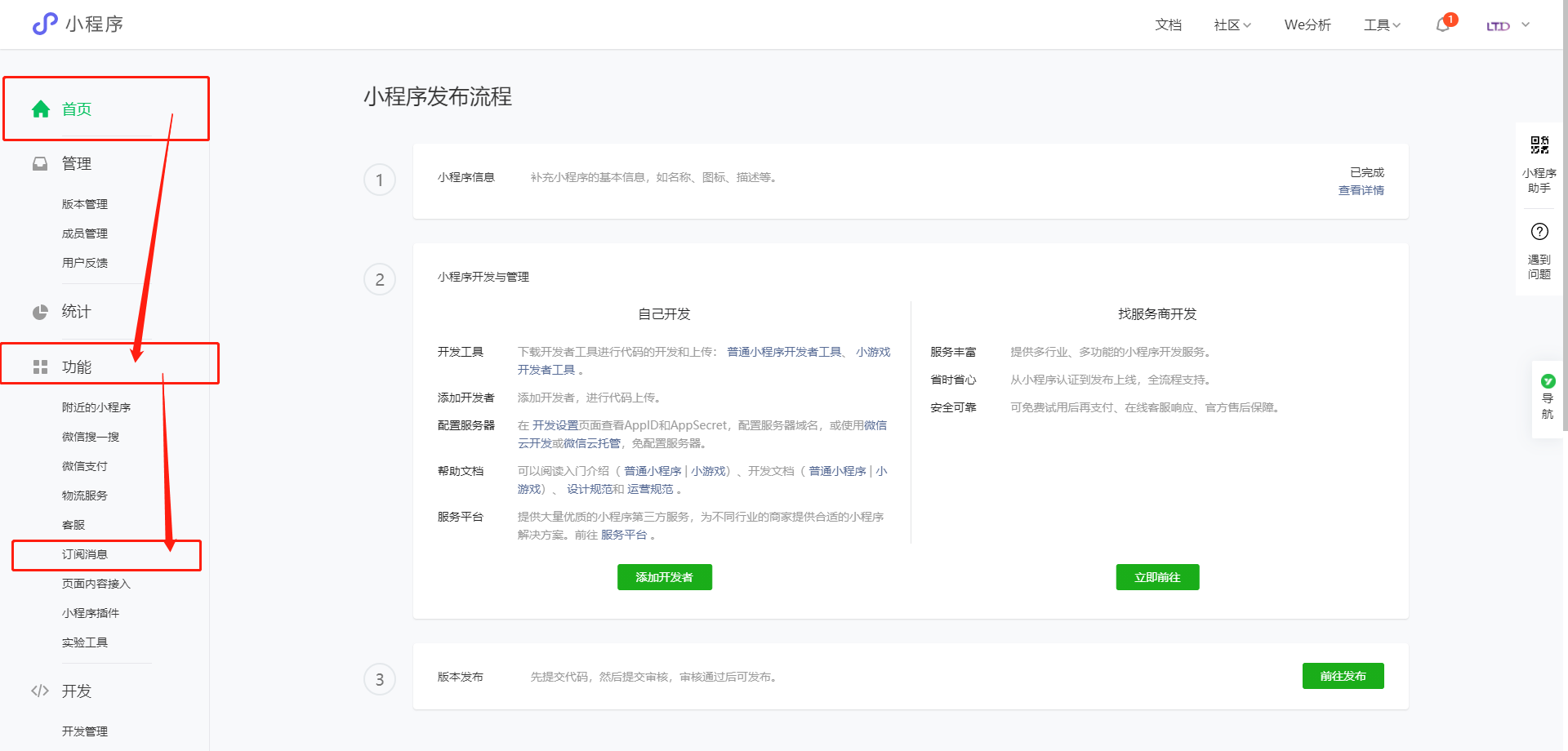This screenshot has width=1568, height=751.
Task: Open the 小程序助手 QR code icon
Action: 1539,145
